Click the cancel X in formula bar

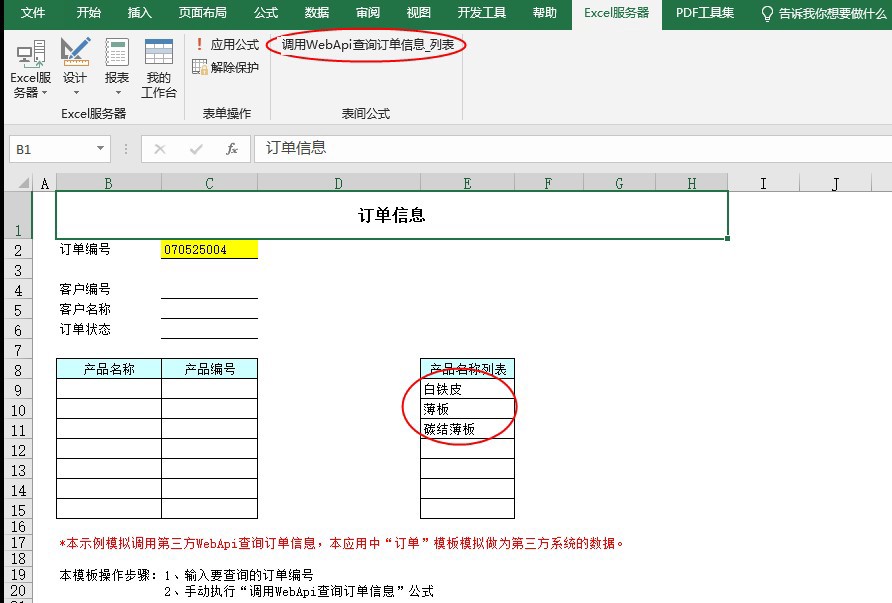tap(160, 149)
